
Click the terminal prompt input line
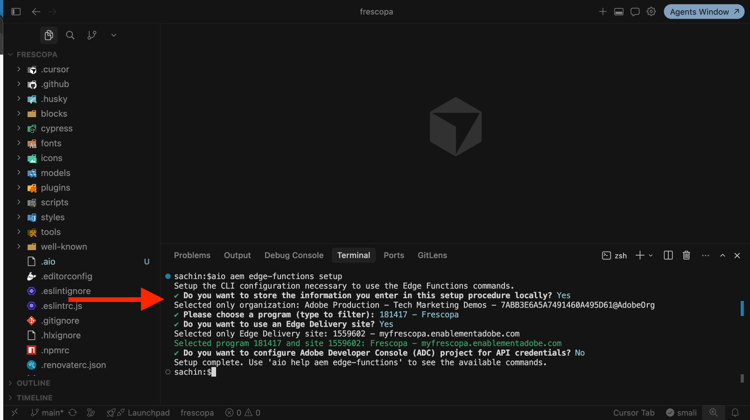[x=195, y=372]
